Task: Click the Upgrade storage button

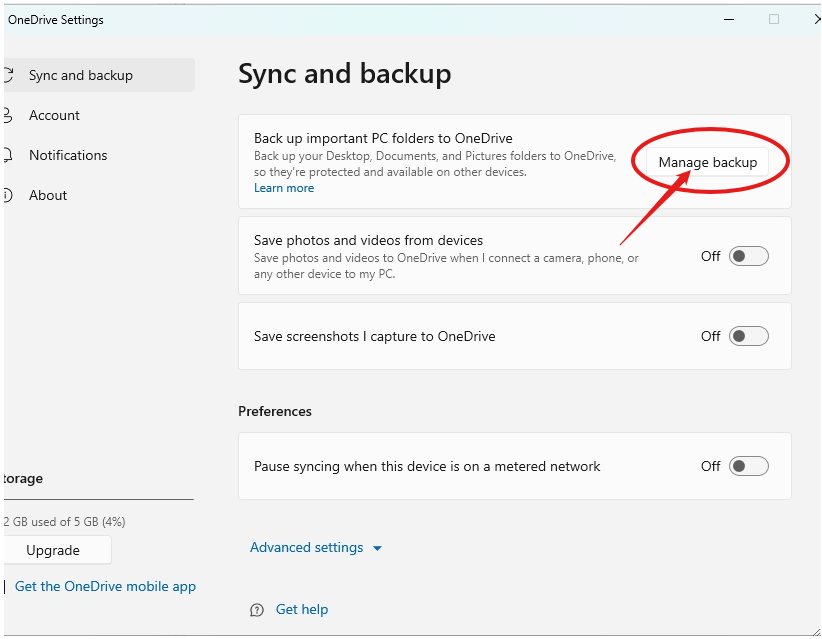Action: [54, 550]
